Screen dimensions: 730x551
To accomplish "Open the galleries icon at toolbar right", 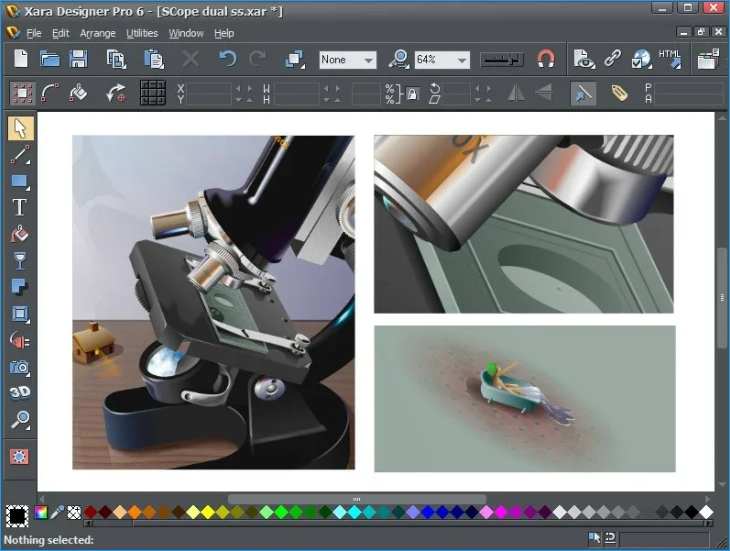I will pyautogui.click(x=708, y=59).
